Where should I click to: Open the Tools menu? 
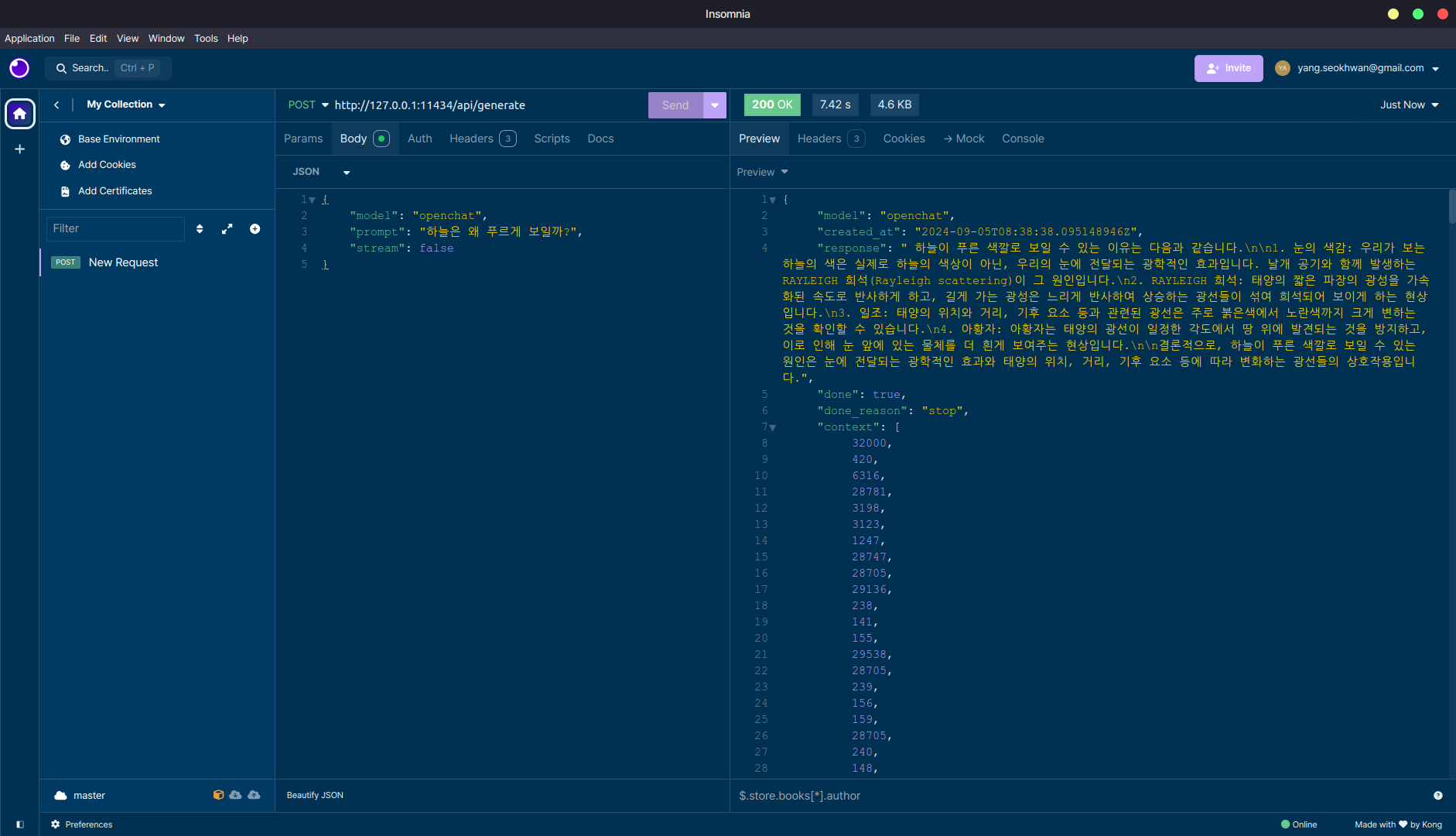(x=206, y=39)
